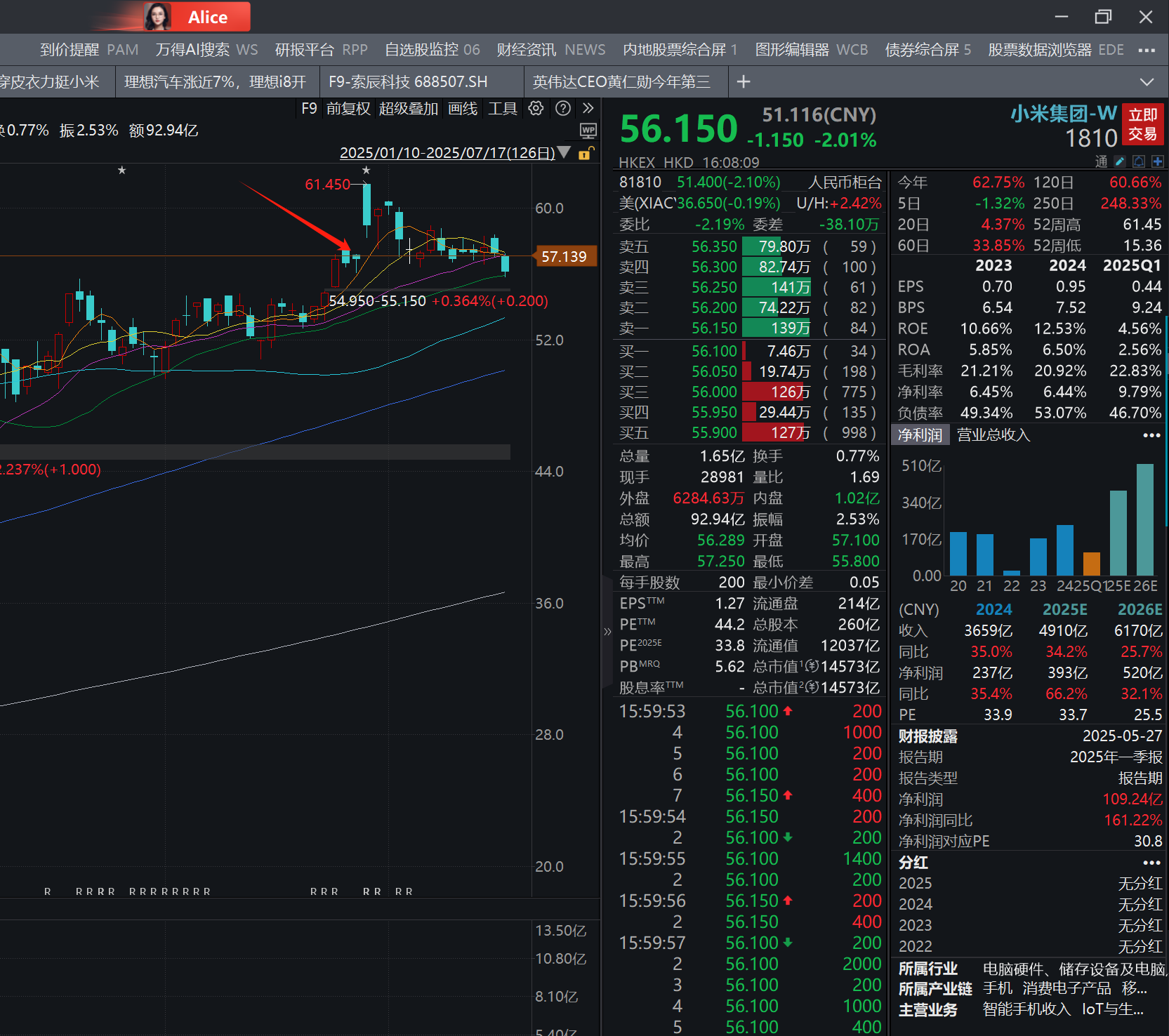Click the right panel vertical scrollbar
The image size is (1169, 1036).
click(x=1166, y=421)
